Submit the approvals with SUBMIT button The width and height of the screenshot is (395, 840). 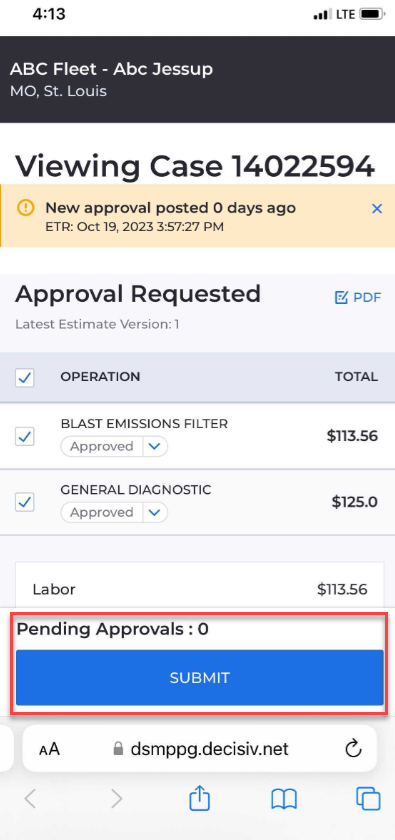point(199,678)
